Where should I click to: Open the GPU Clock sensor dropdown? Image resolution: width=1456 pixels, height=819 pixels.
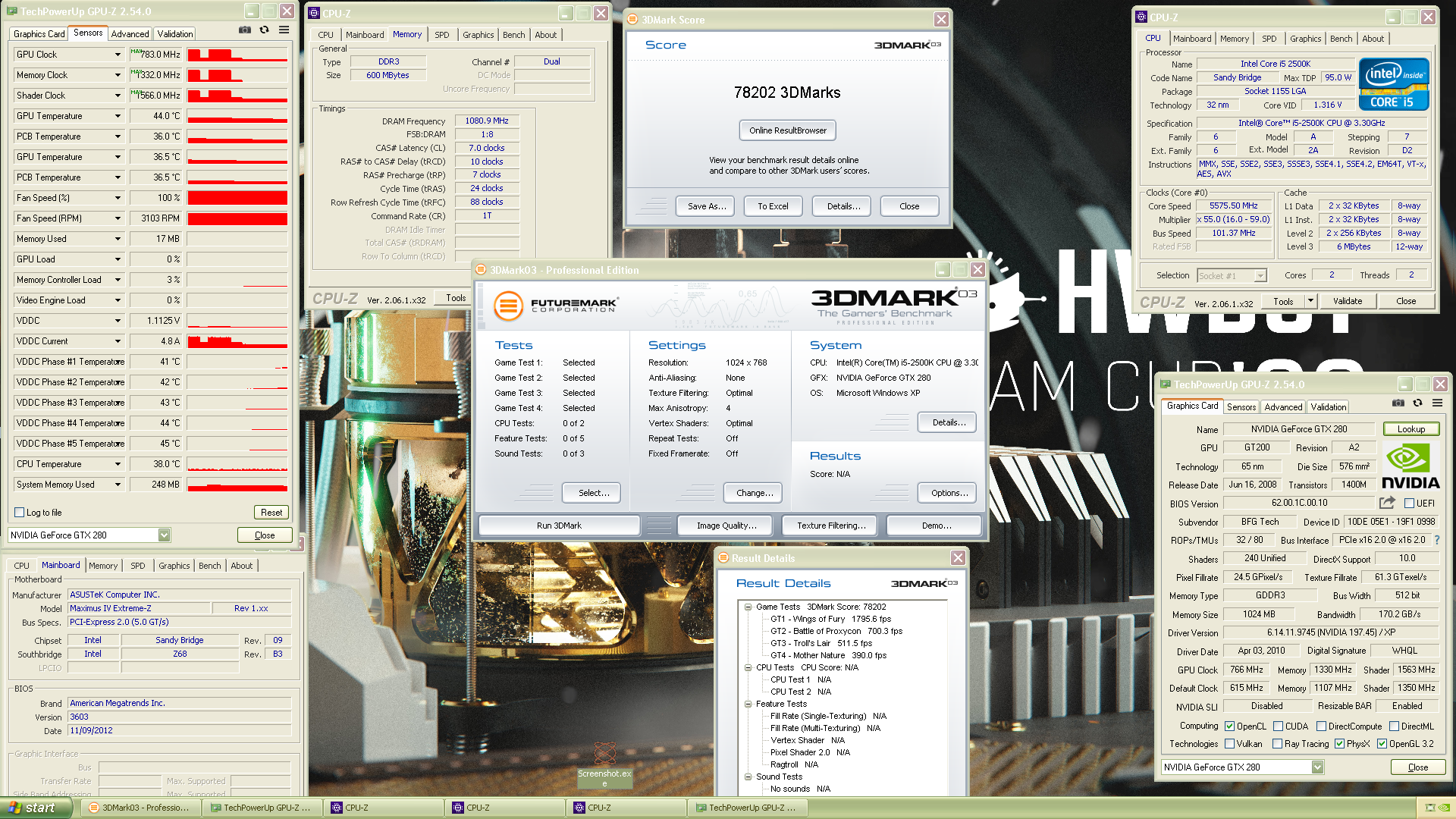(118, 55)
